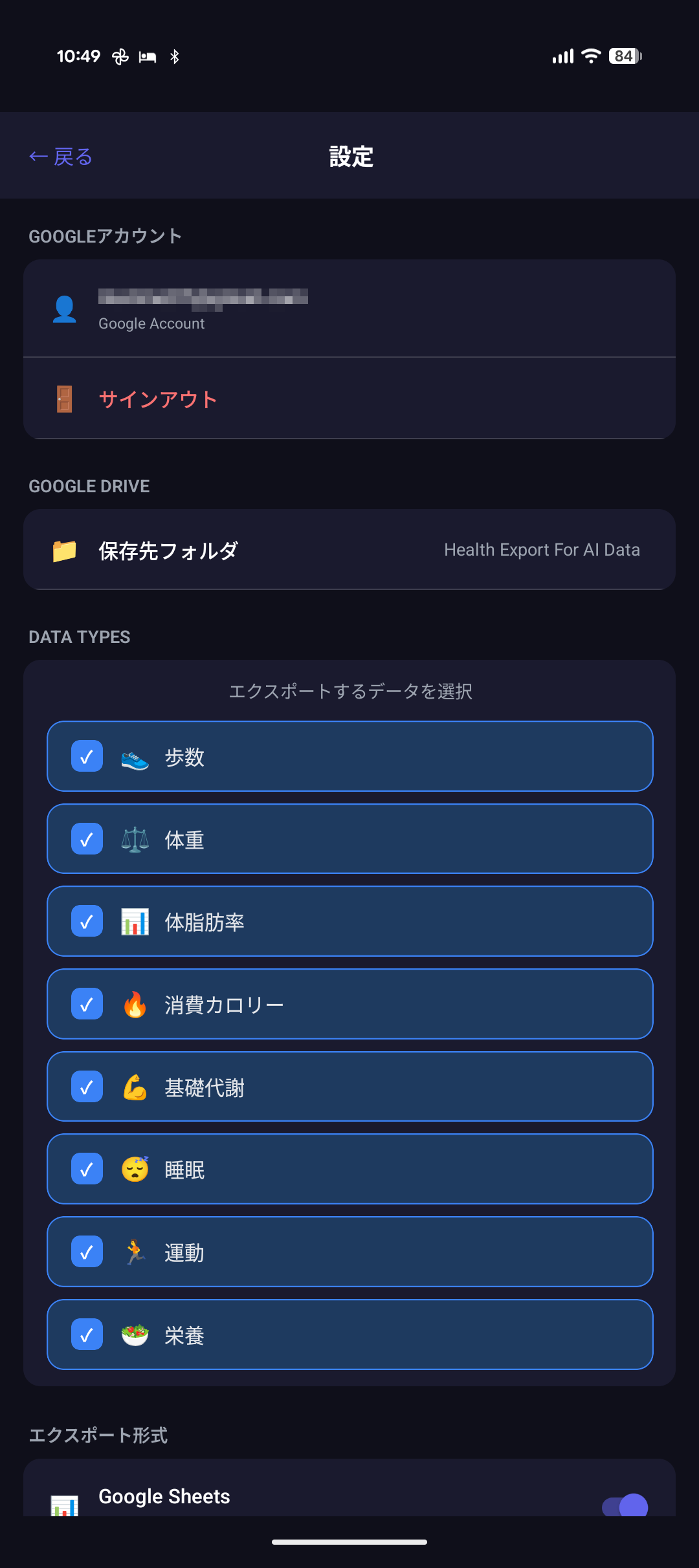Uncheck the 栄養 checkbox
The image size is (699, 1568).
pos(87,1334)
